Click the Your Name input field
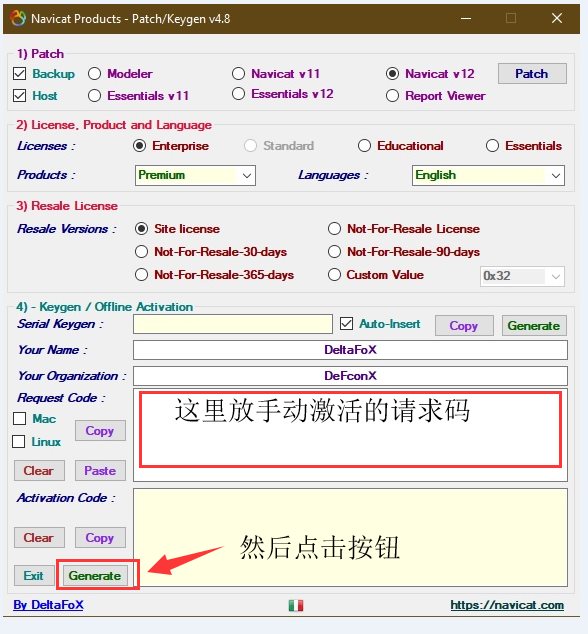 pos(350,350)
